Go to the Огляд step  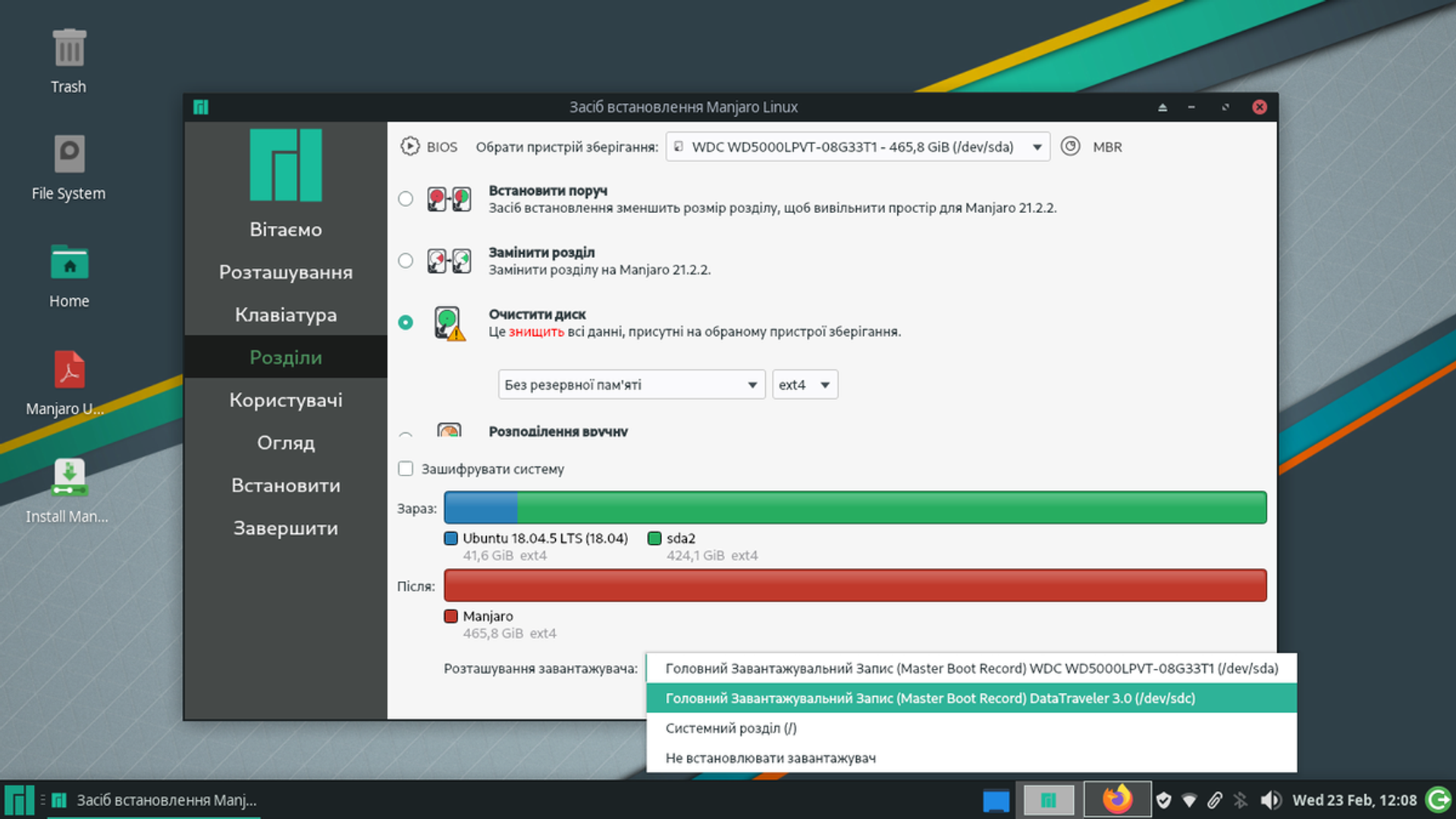(286, 442)
